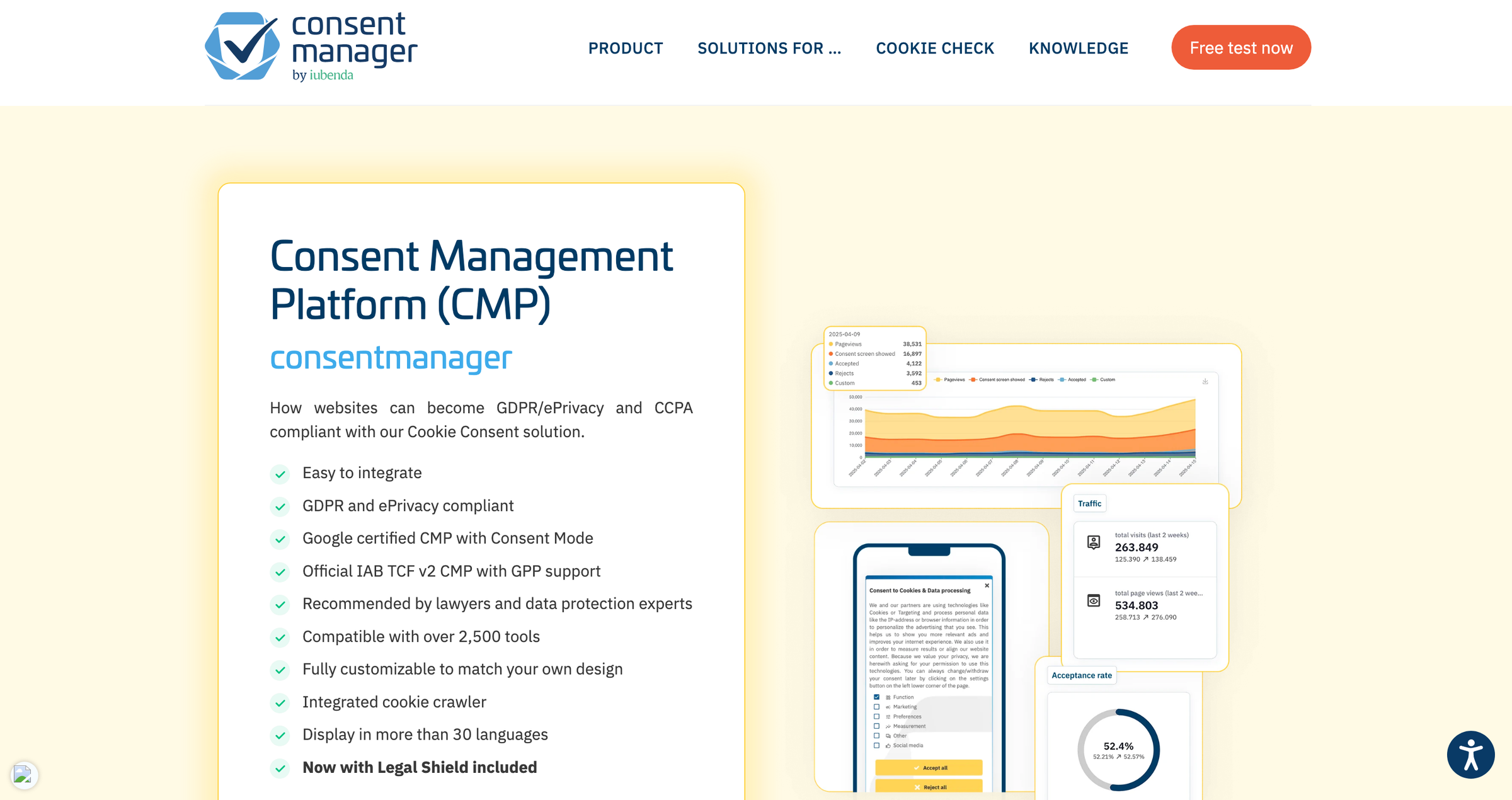The image size is (1512, 800).
Task: Click the Consent Management Platform (CMP) heading
Action: (471, 280)
